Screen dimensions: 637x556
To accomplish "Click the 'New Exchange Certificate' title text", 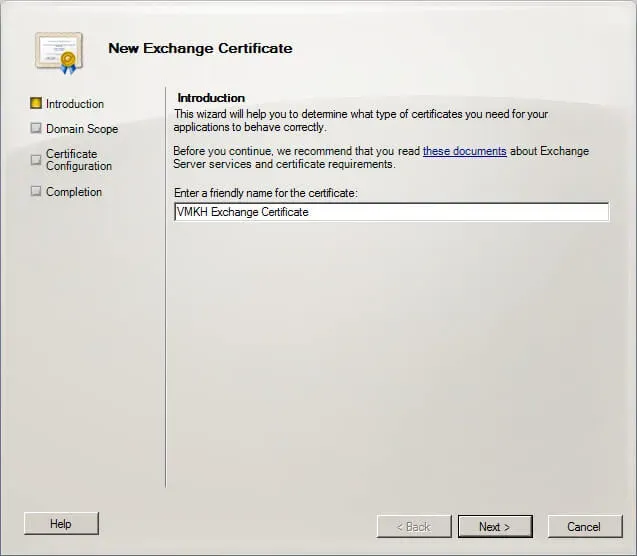I will pyautogui.click(x=200, y=48).
